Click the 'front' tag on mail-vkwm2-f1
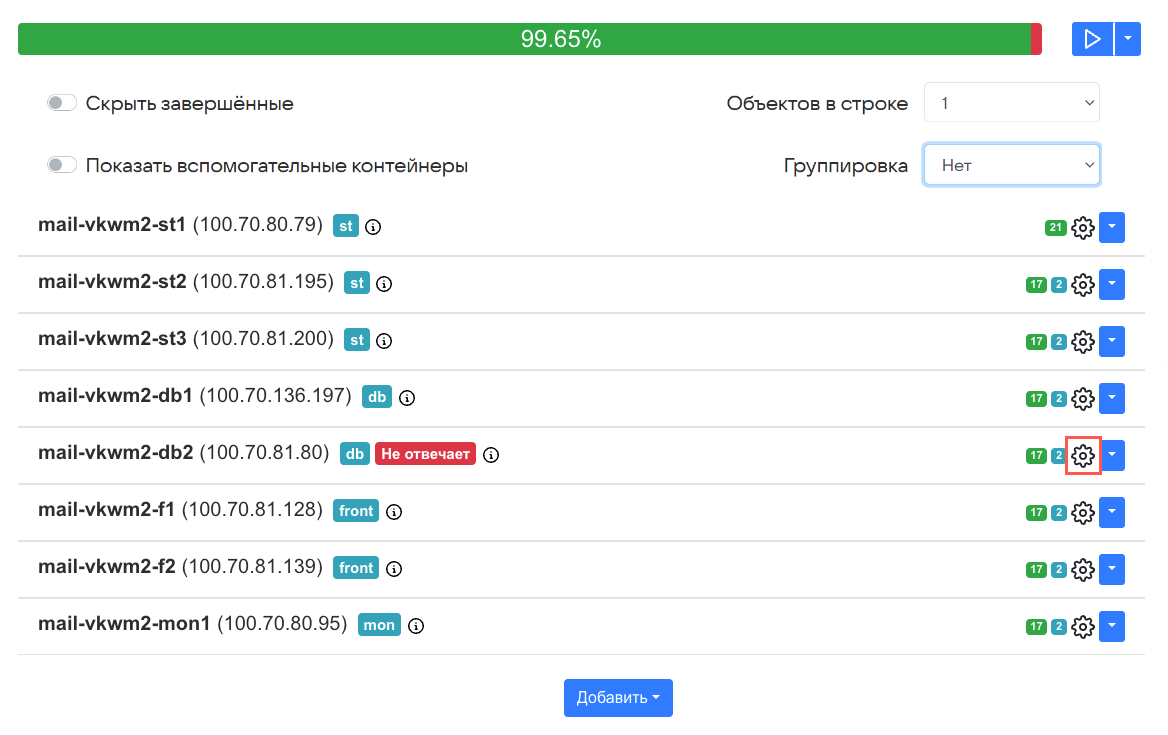 356,511
